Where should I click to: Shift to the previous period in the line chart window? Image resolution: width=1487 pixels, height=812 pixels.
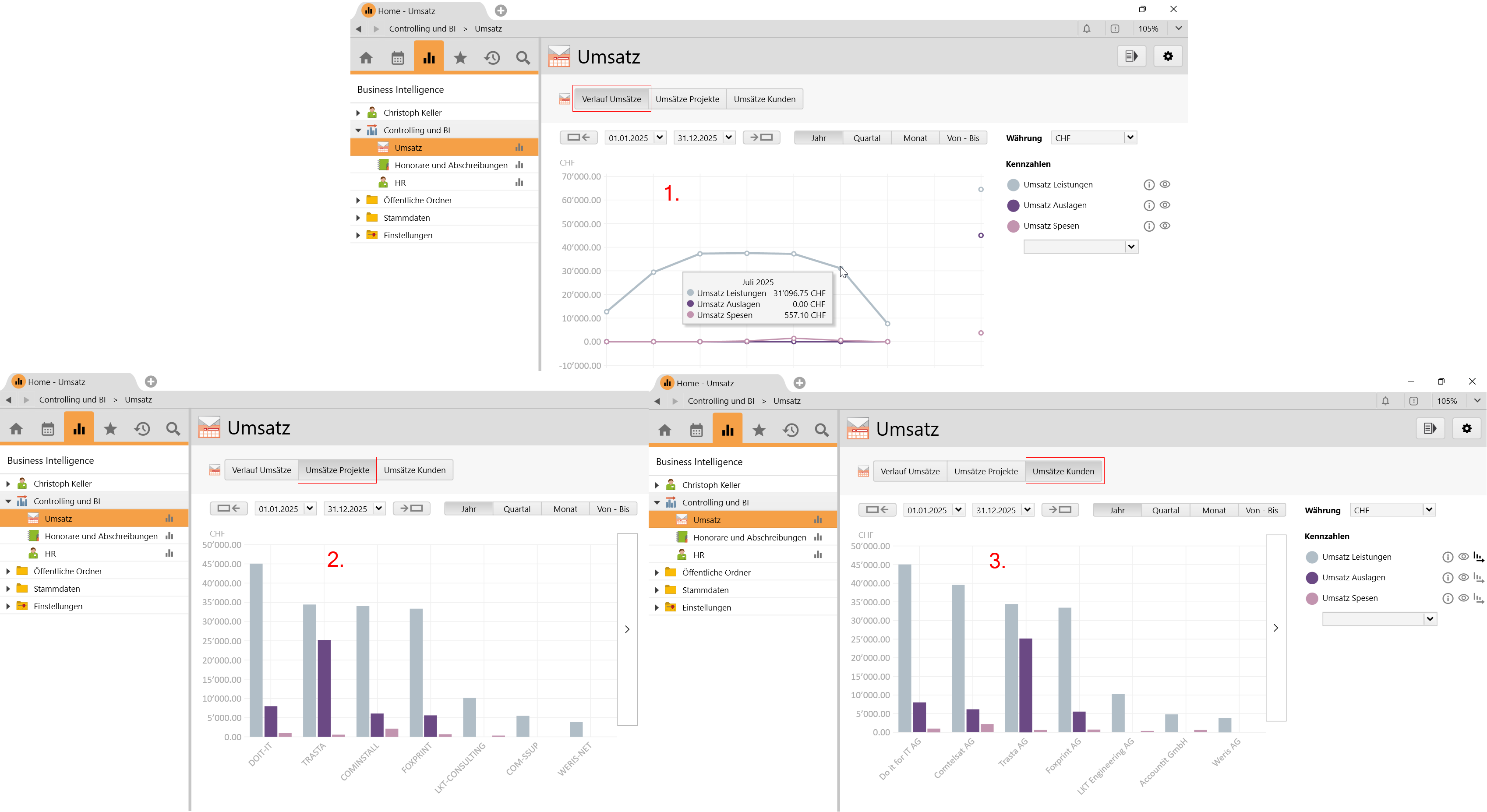(x=578, y=138)
